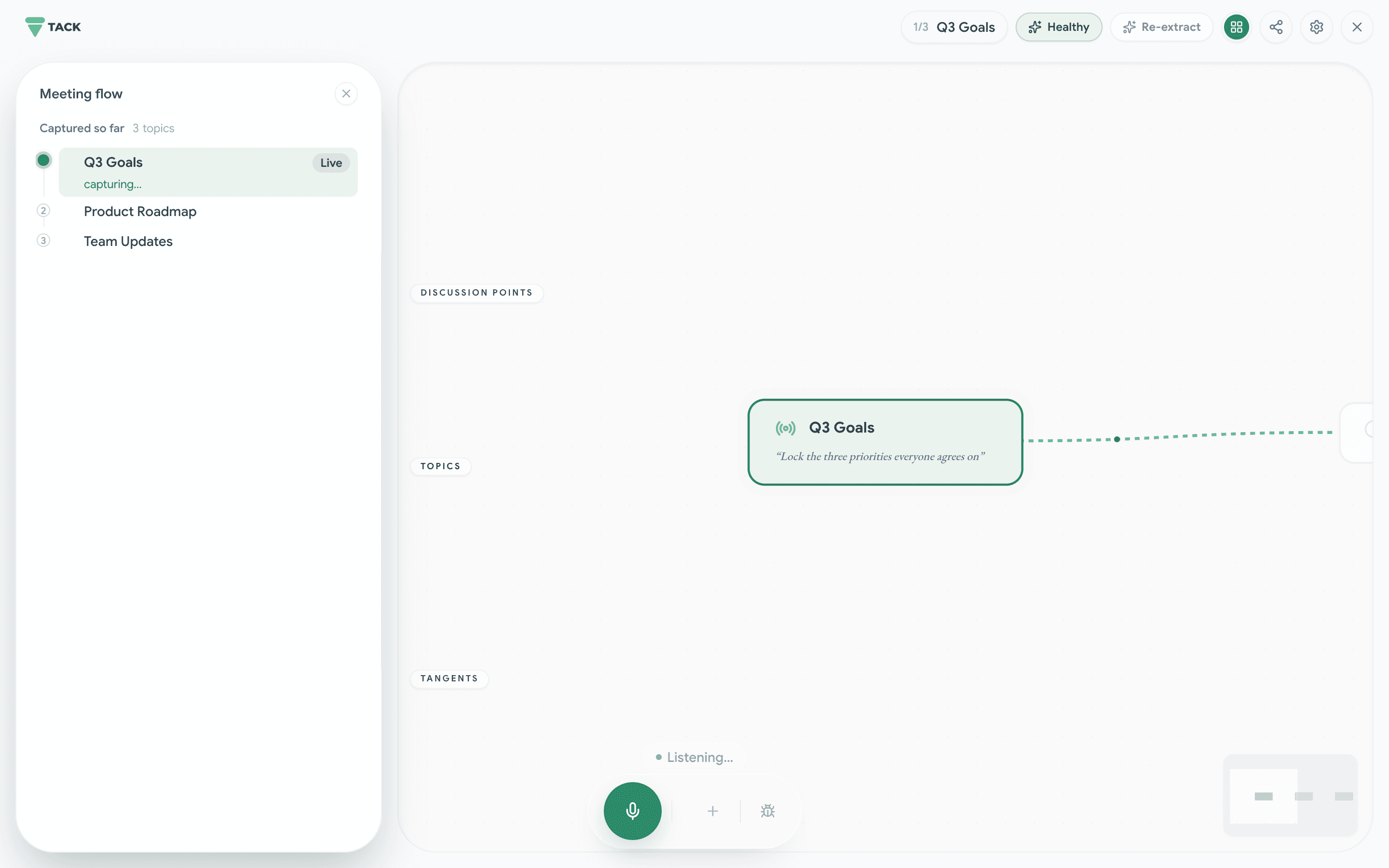Close the Meeting flow panel

(346, 94)
